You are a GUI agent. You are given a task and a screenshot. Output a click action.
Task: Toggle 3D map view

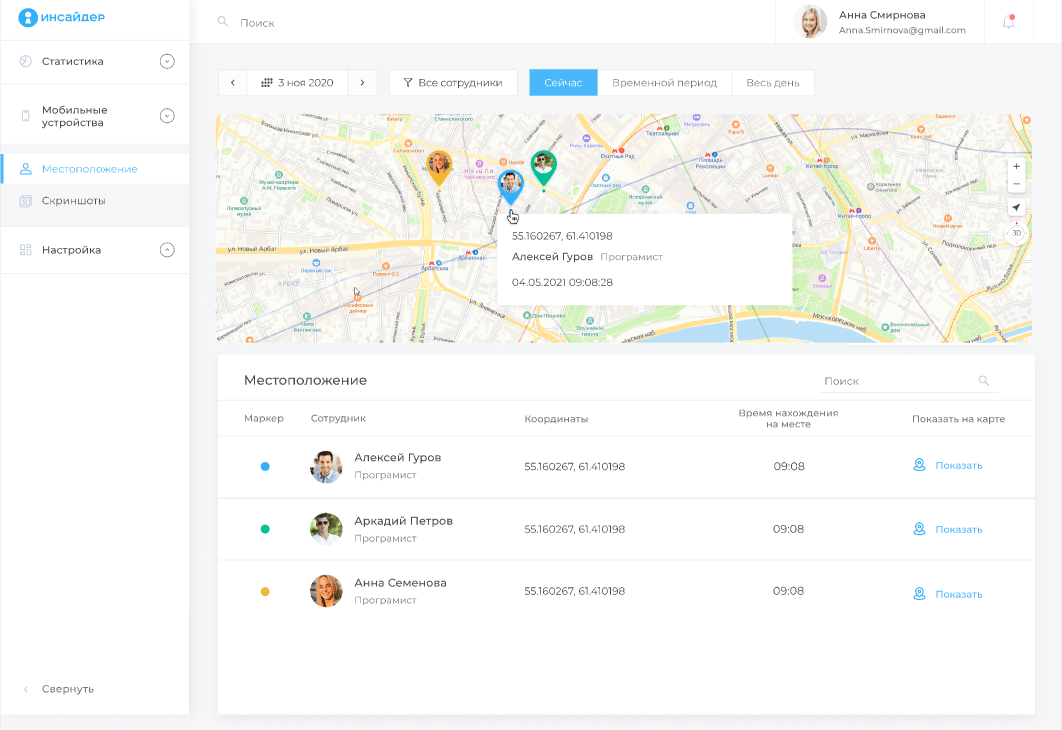(x=1016, y=233)
